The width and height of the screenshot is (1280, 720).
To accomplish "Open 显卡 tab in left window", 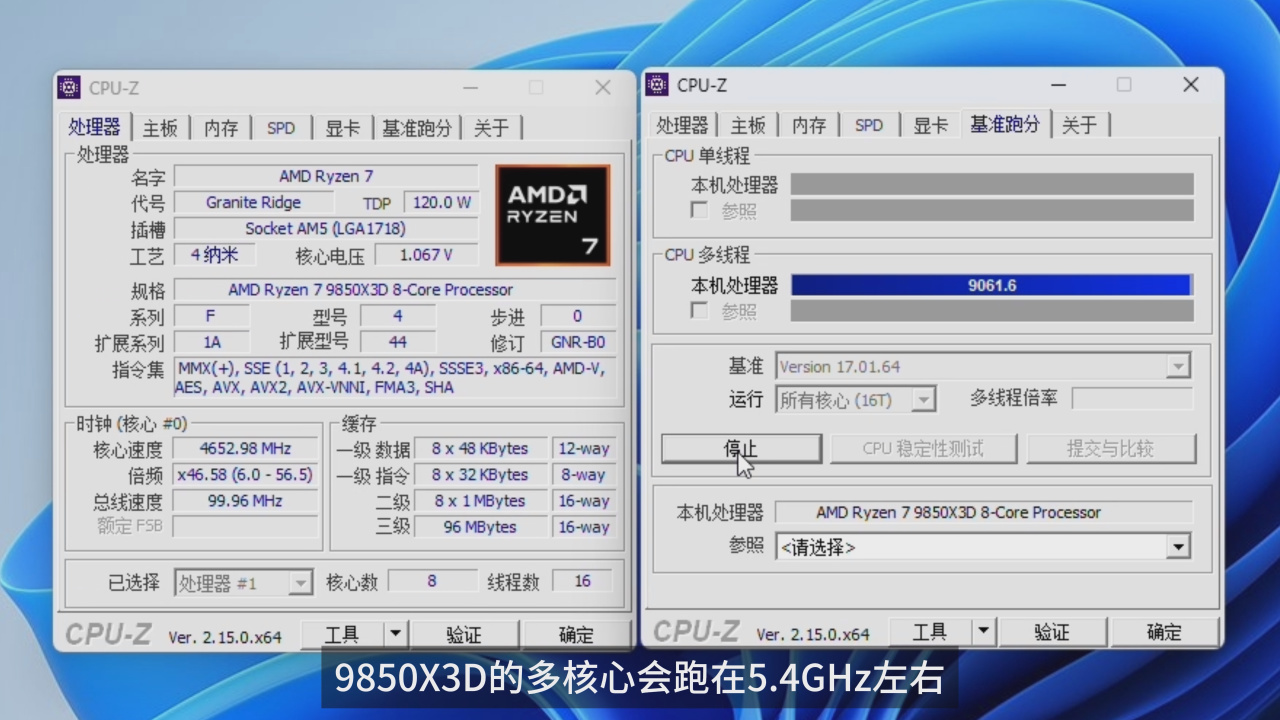I will click(342, 128).
